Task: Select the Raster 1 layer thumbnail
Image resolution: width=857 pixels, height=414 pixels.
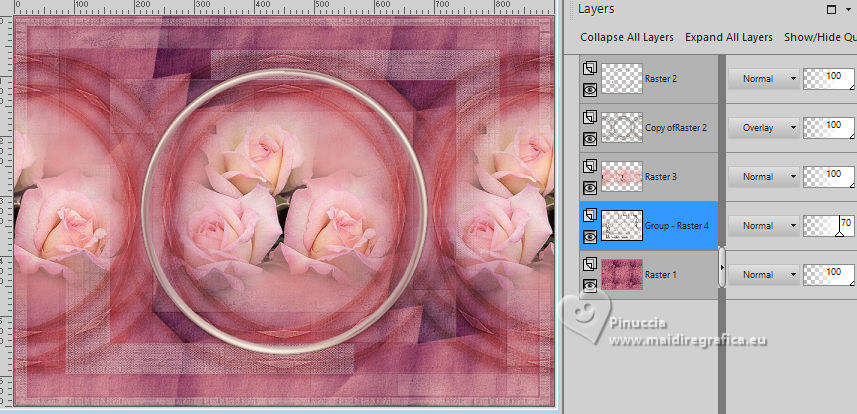Action: coord(622,275)
